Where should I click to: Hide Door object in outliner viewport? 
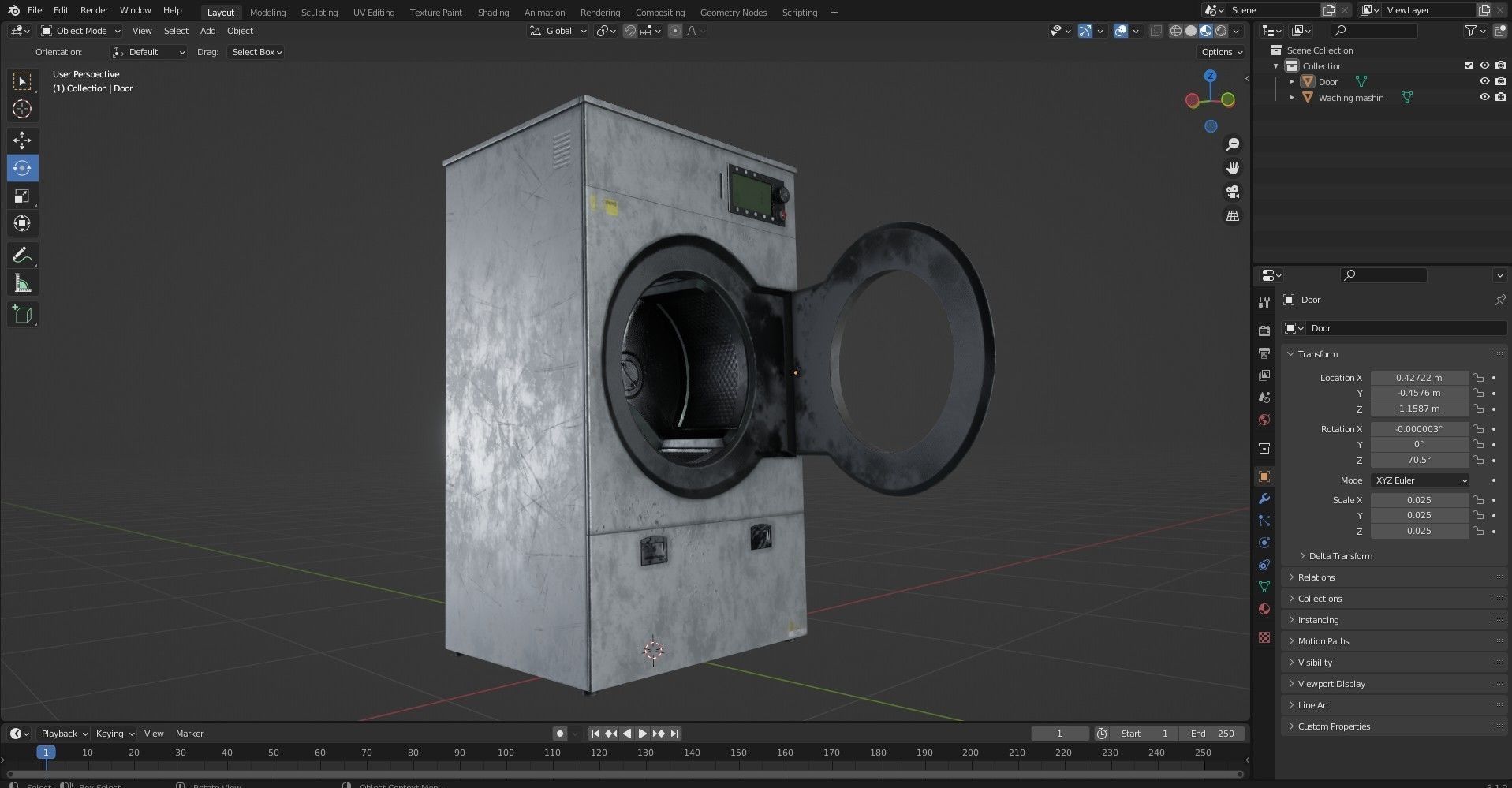(1484, 81)
